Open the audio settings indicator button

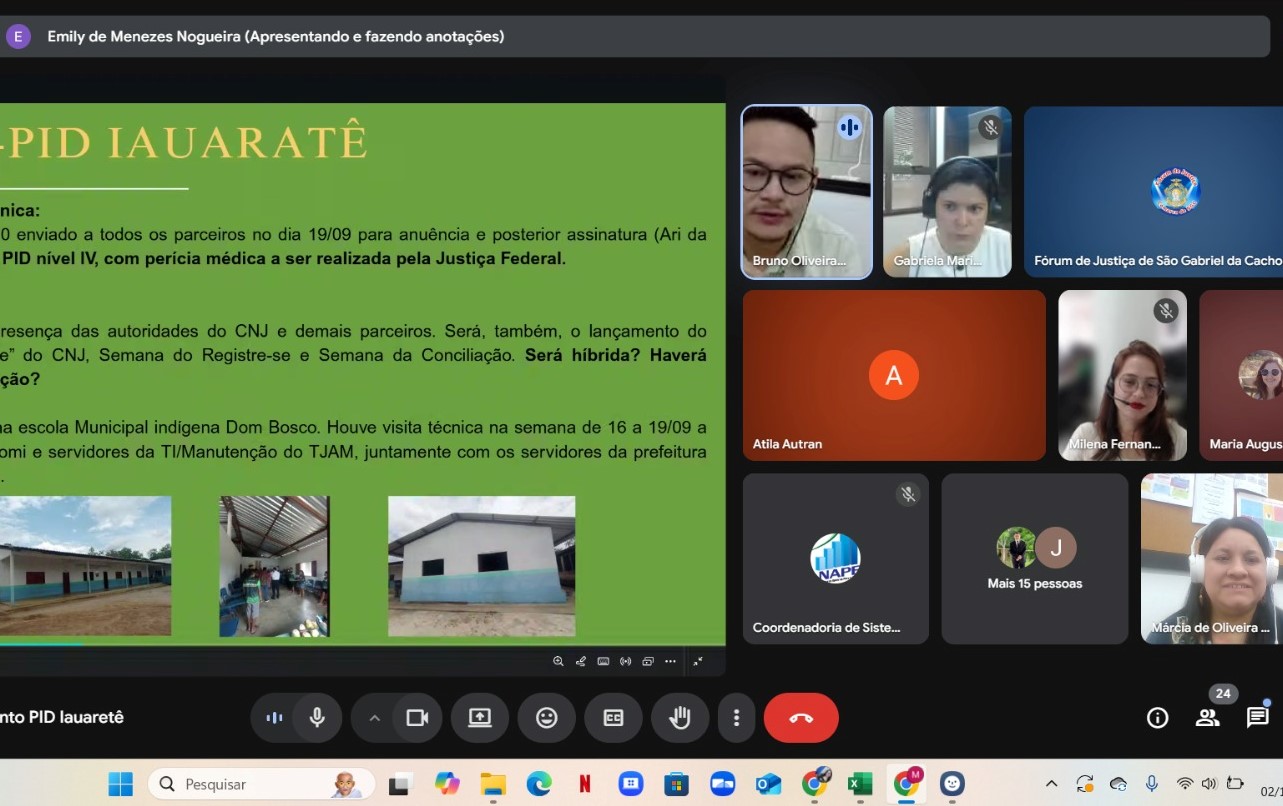274,718
